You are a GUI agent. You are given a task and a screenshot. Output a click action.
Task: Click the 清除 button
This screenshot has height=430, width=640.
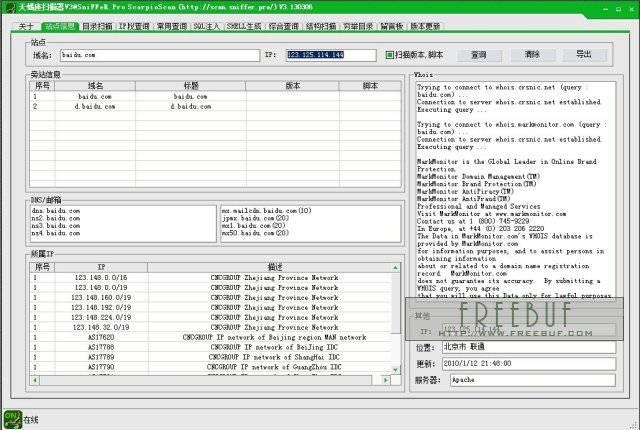532,54
